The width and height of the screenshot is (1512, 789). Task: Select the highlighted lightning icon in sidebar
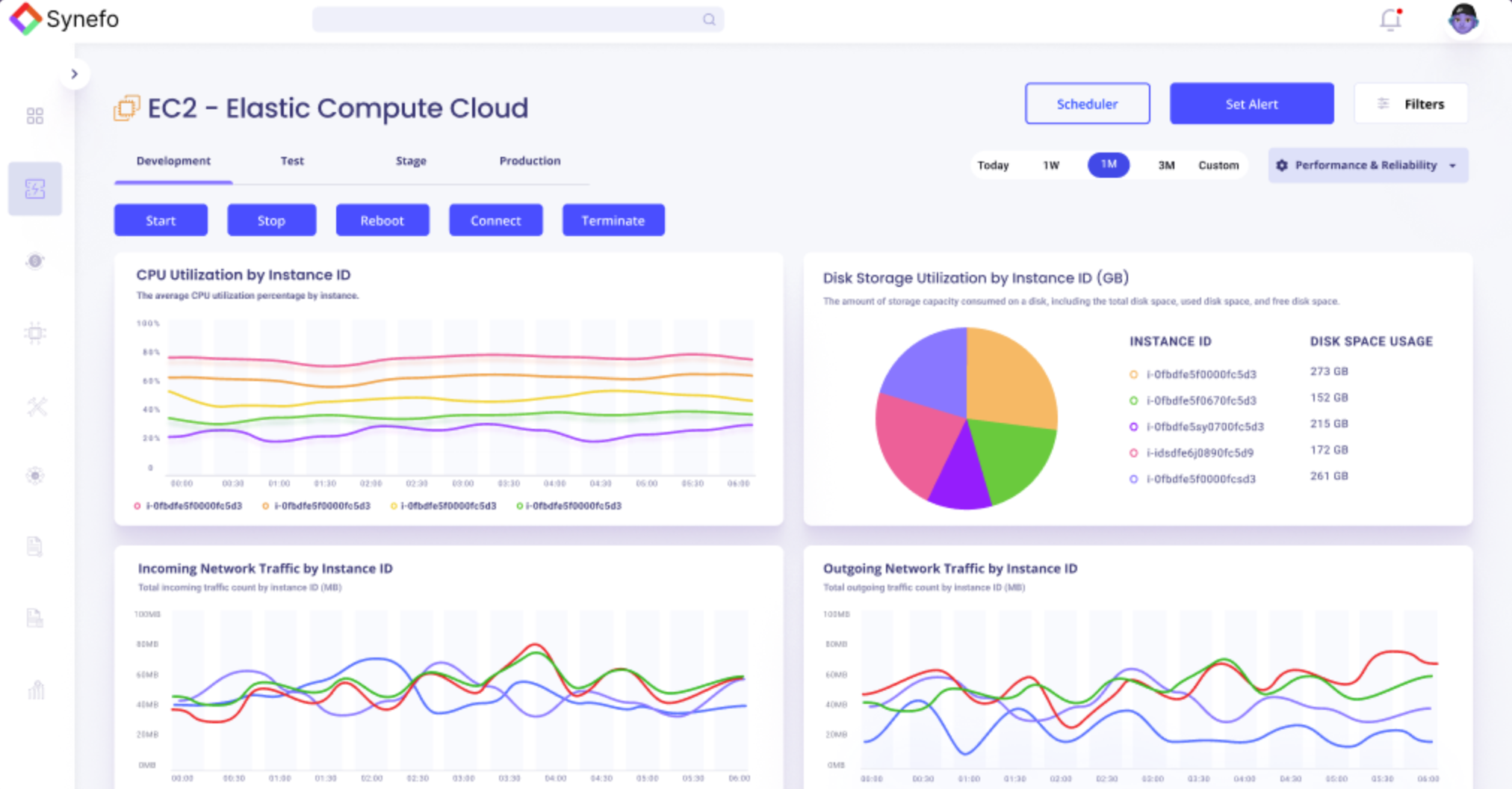click(35, 189)
